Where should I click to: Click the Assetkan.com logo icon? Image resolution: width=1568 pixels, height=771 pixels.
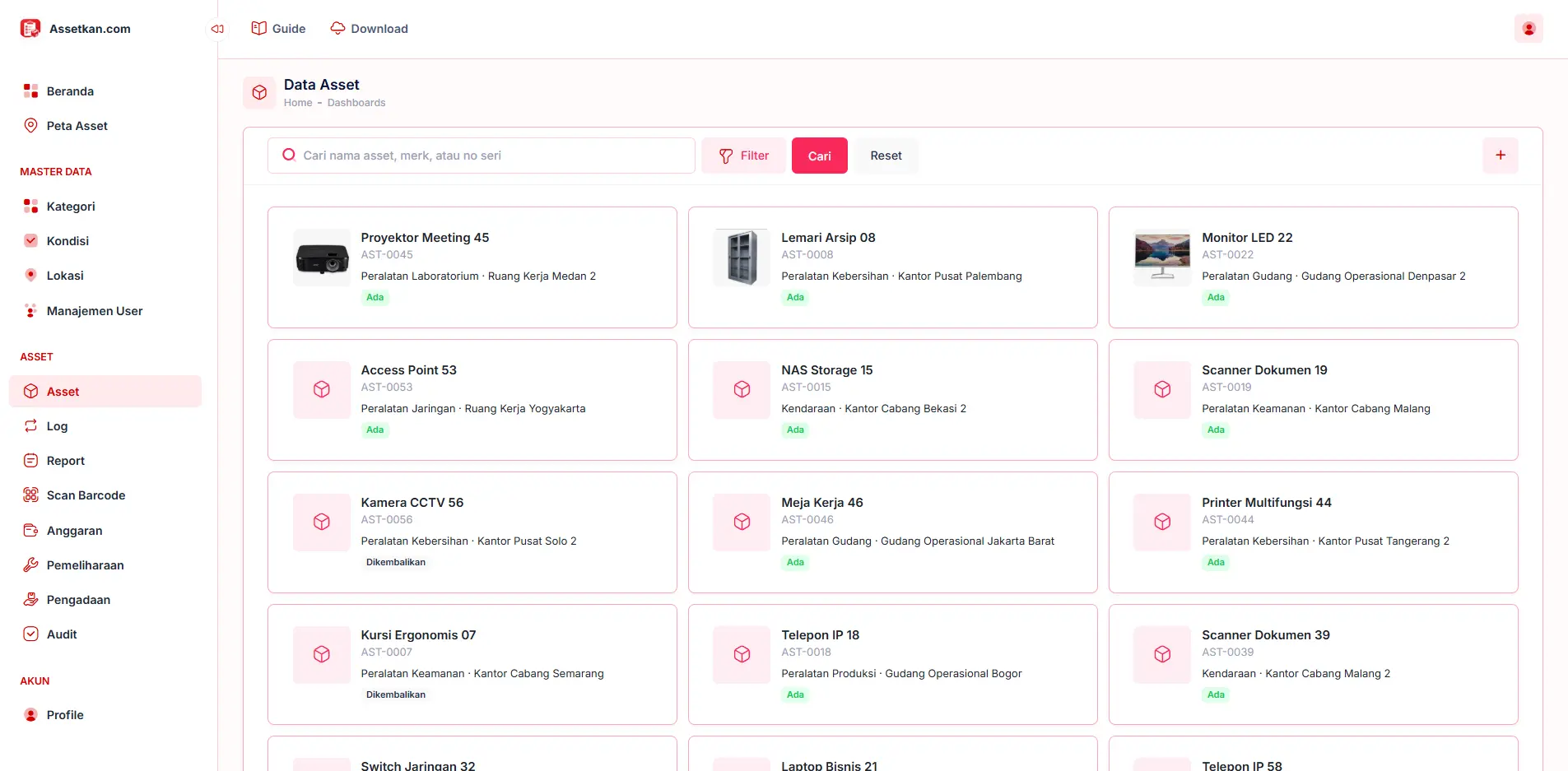[30, 29]
